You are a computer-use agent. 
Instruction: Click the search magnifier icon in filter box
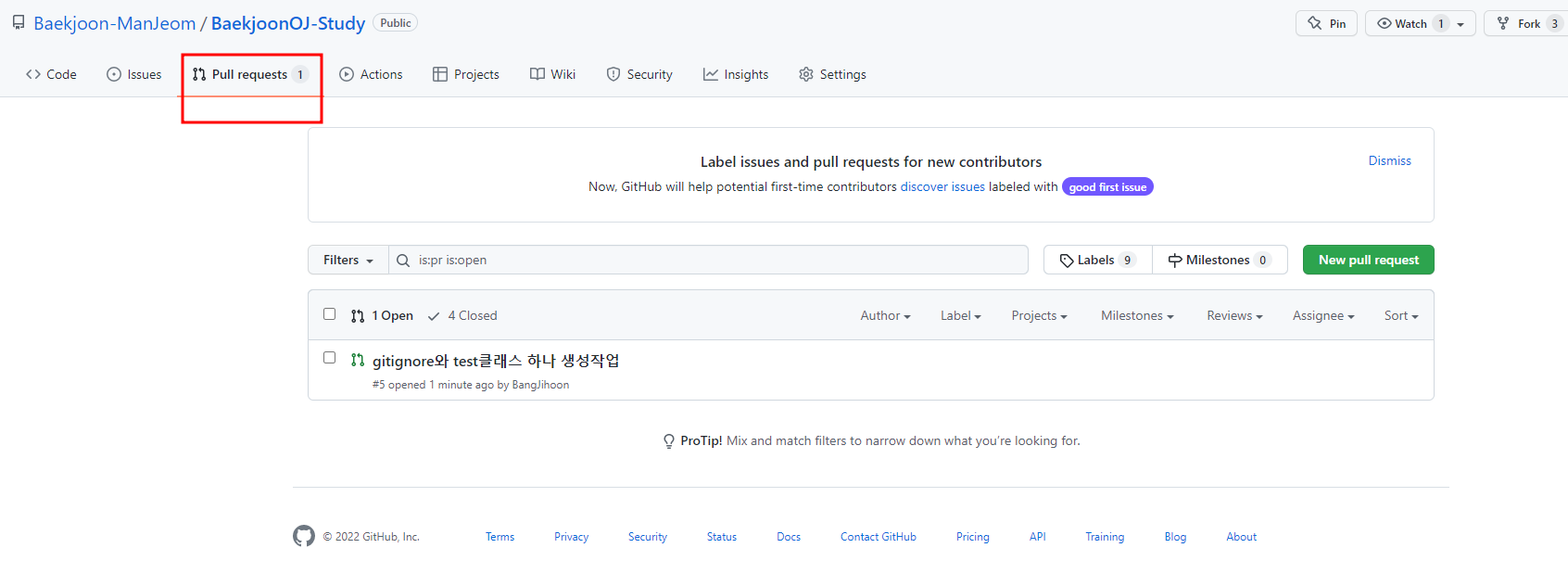coord(403,261)
